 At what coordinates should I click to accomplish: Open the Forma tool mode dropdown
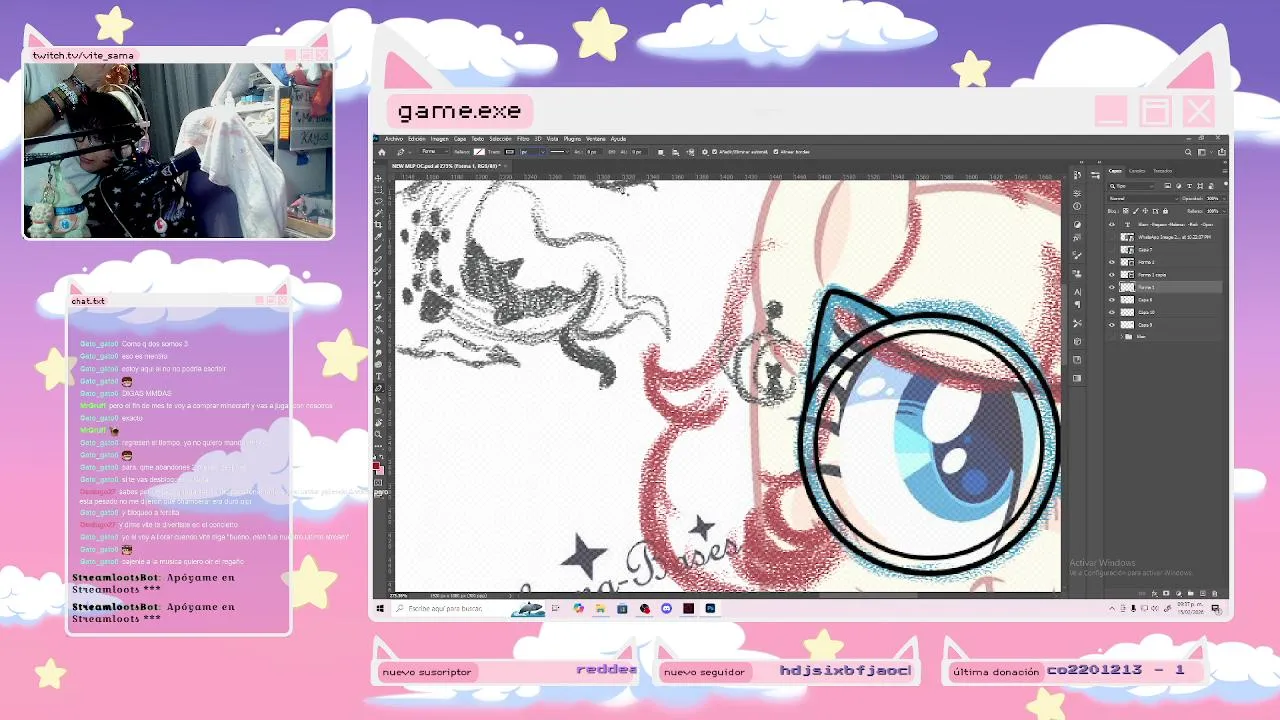[435, 152]
